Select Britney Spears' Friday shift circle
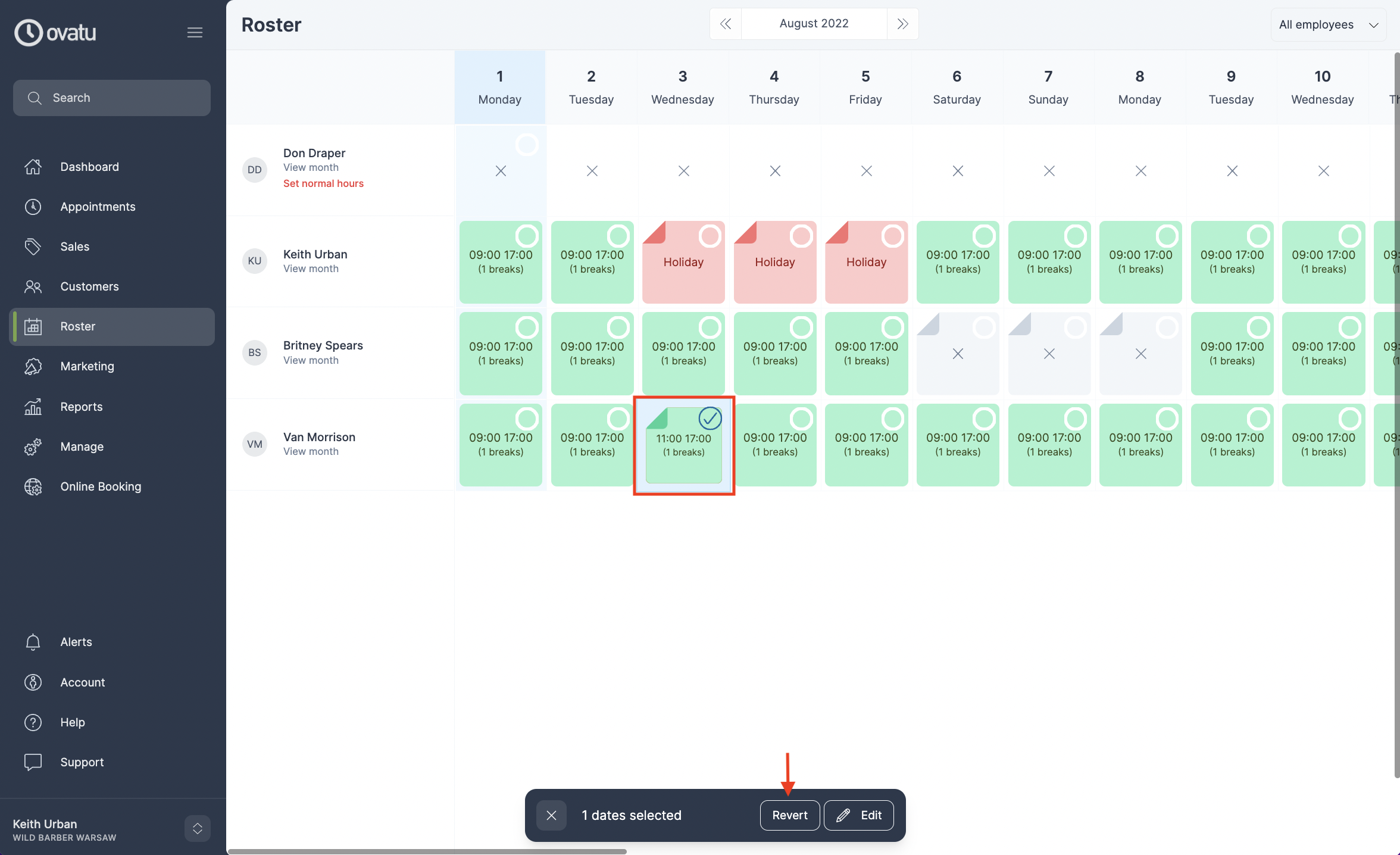The width and height of the screenshot is (1400, 855). click(x=893, y=327)
